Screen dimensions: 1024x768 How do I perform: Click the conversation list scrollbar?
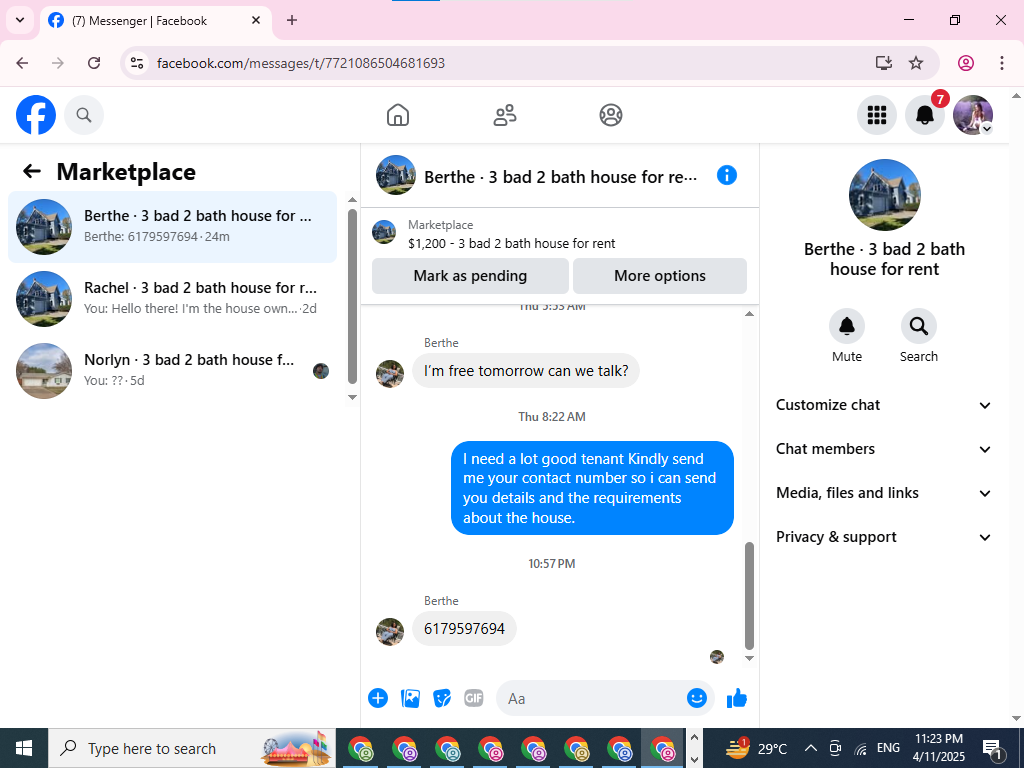click(x=352, y=296)
